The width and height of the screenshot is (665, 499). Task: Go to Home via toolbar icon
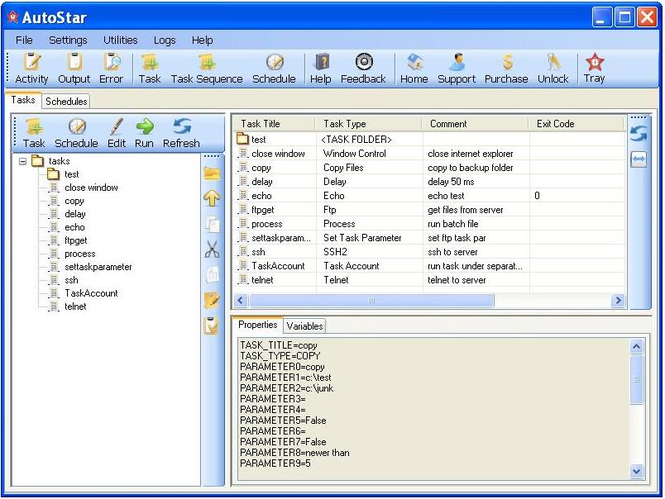[414, 69]
